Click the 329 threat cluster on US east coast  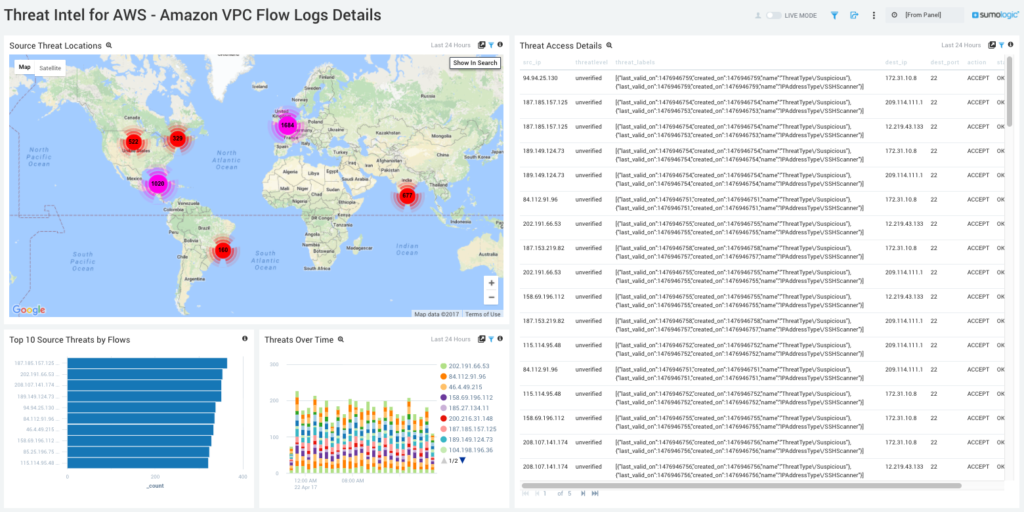178,138
